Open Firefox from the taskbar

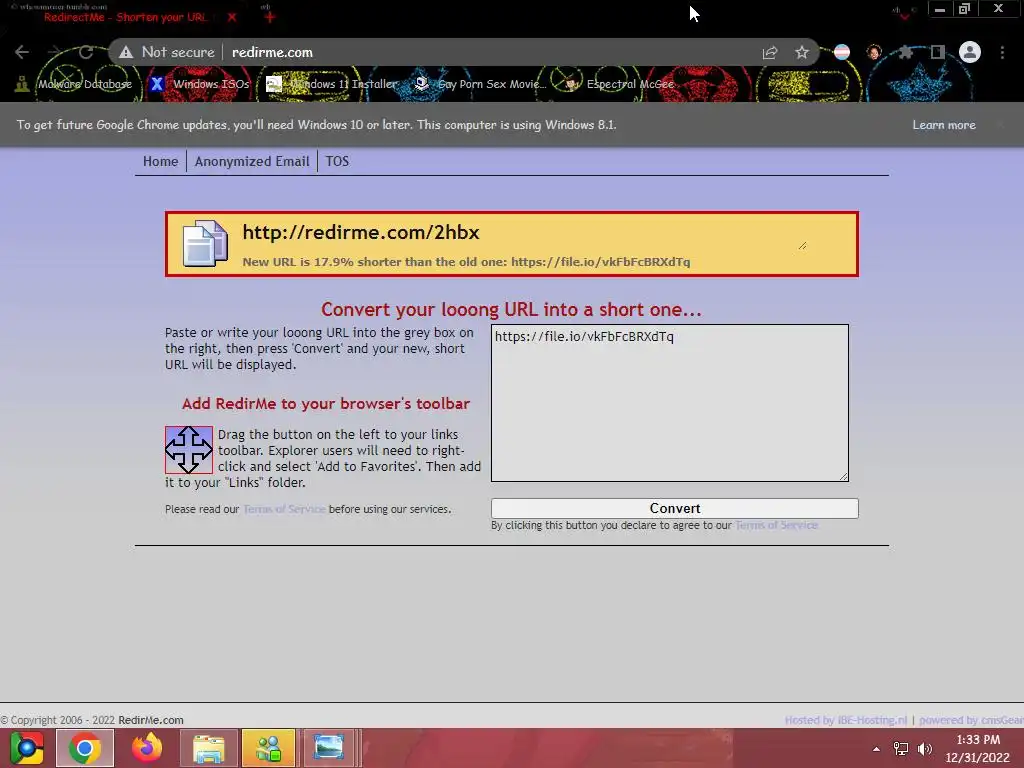click(147, 748)
